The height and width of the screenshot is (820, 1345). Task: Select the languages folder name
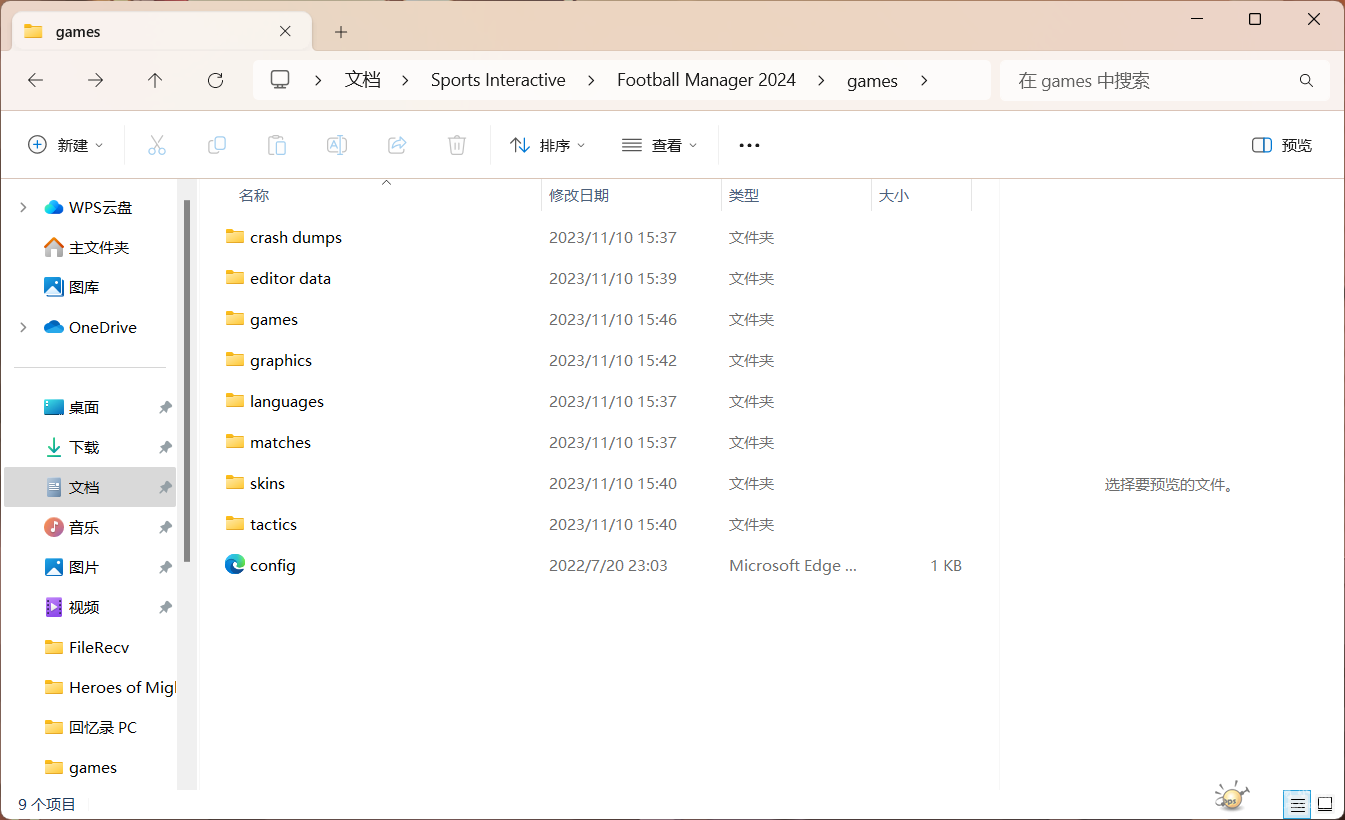[287, 401]
